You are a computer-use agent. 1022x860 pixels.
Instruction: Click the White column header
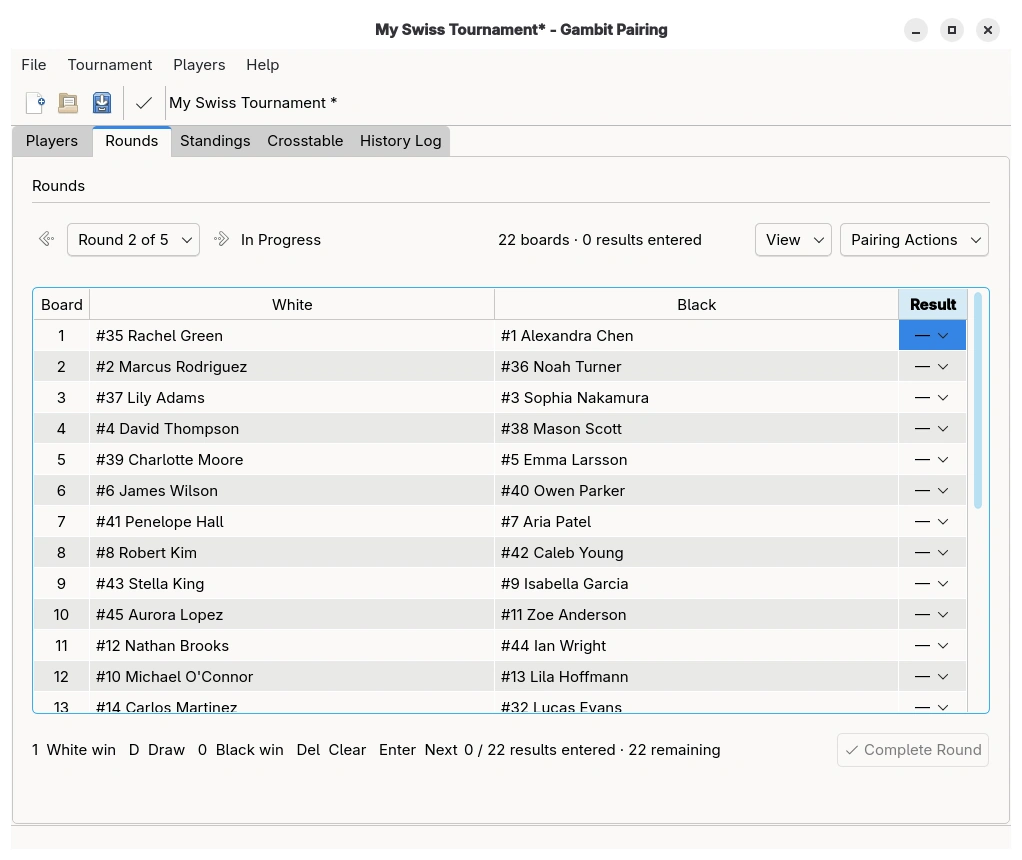pos(292,304)
